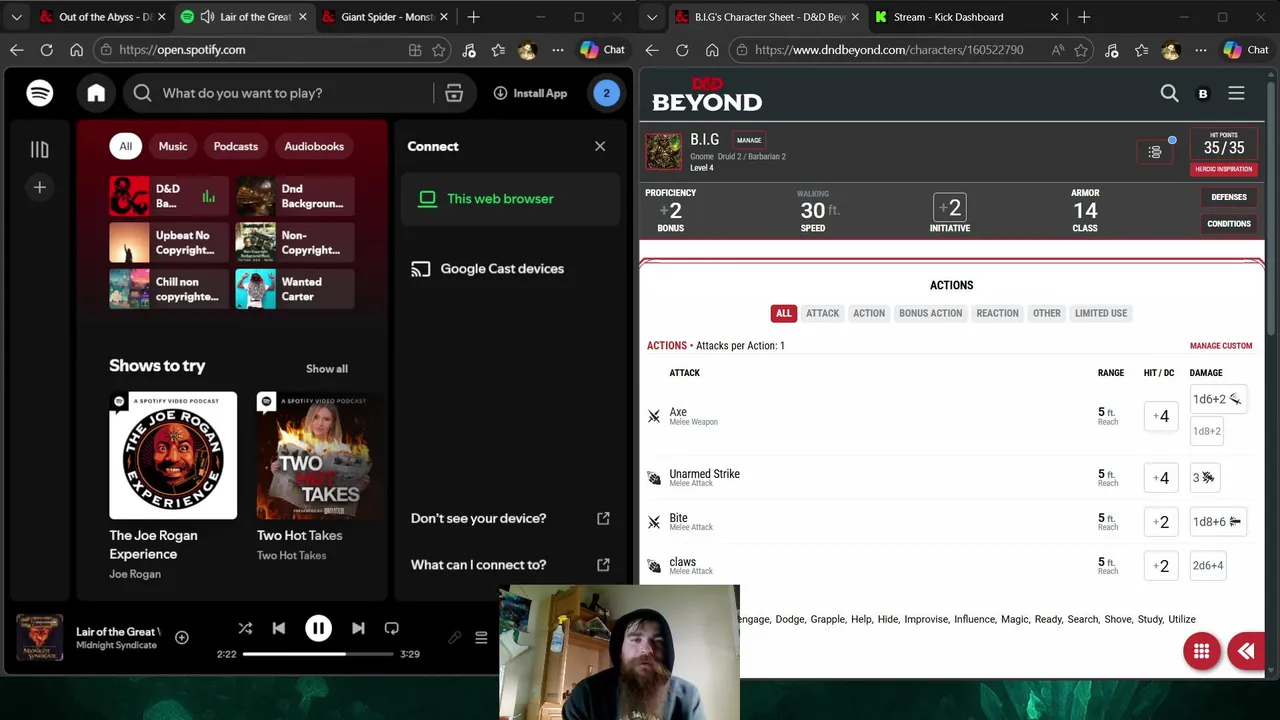Select the All filter chip in Spotify

[x=126, y=146]
